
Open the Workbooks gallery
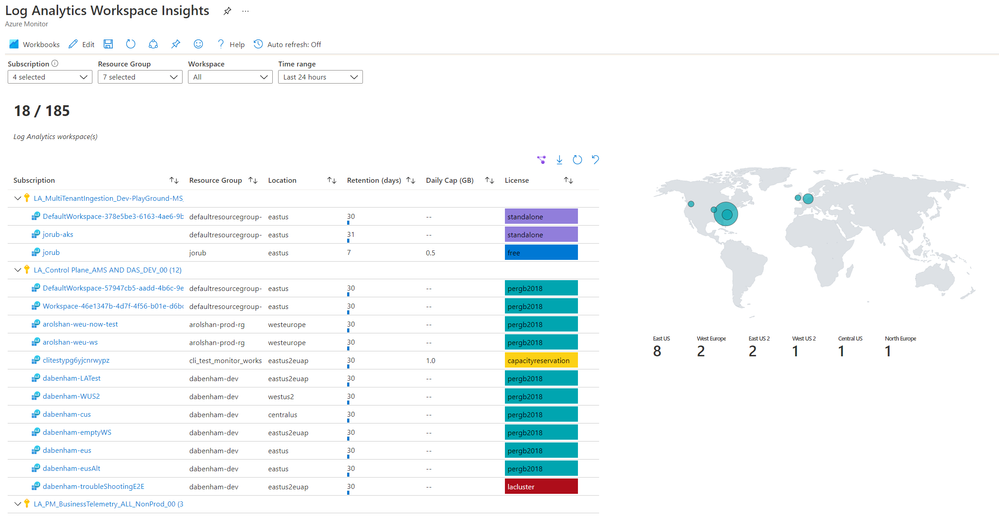34,44
